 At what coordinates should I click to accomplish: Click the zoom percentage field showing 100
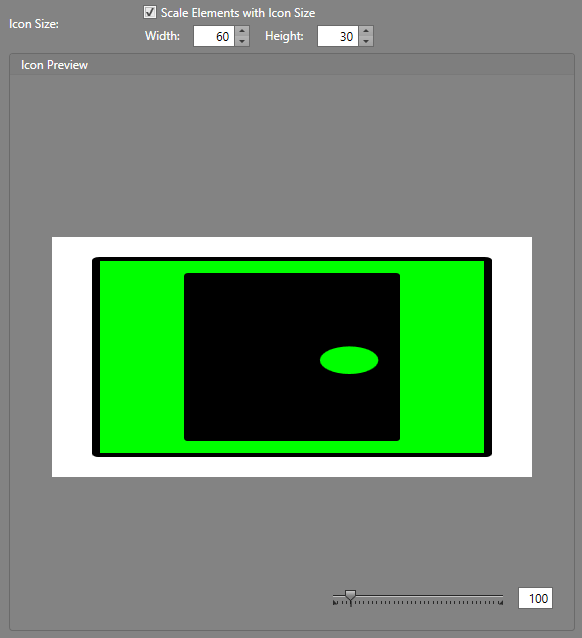pos(535,598)
